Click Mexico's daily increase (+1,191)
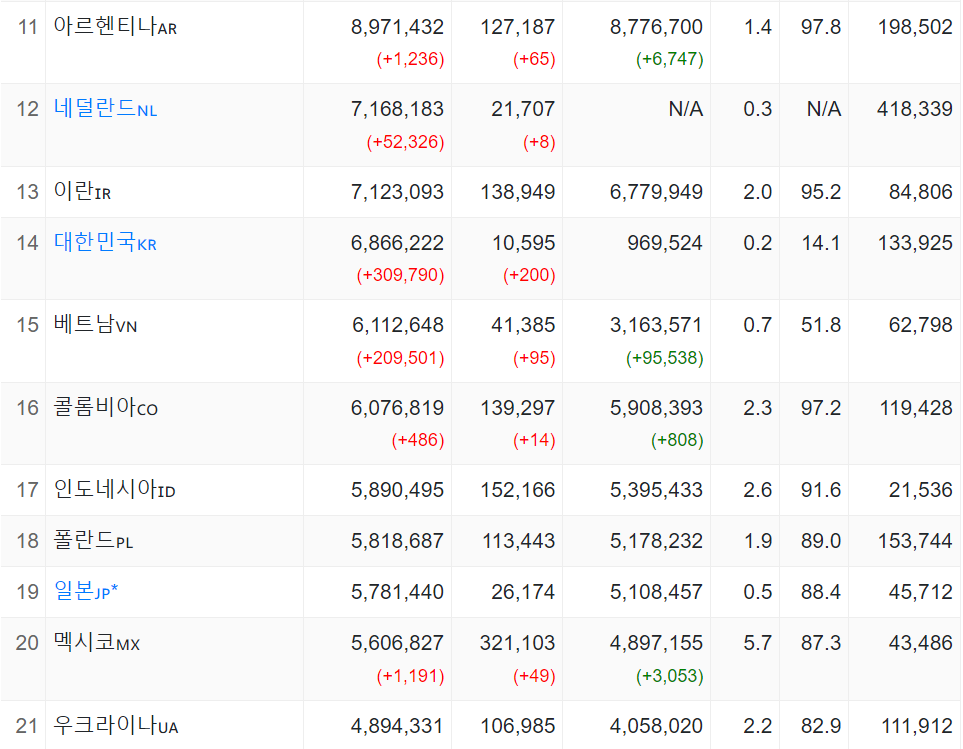The height and width of the screenshot is (749, 963). (410, 676)
